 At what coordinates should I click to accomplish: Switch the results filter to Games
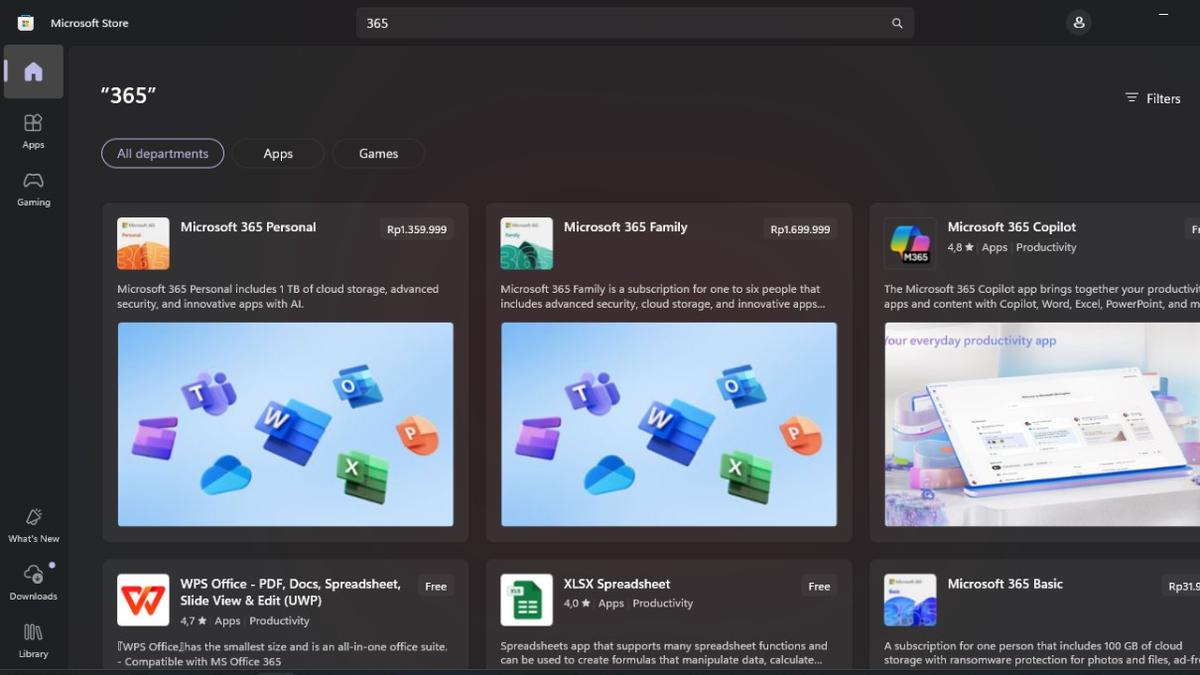pyautogui.click(x=378, y=153)
